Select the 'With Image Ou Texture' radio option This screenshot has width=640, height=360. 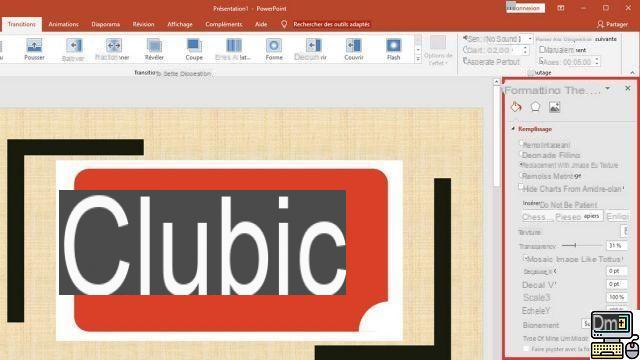tap(521, 164)
